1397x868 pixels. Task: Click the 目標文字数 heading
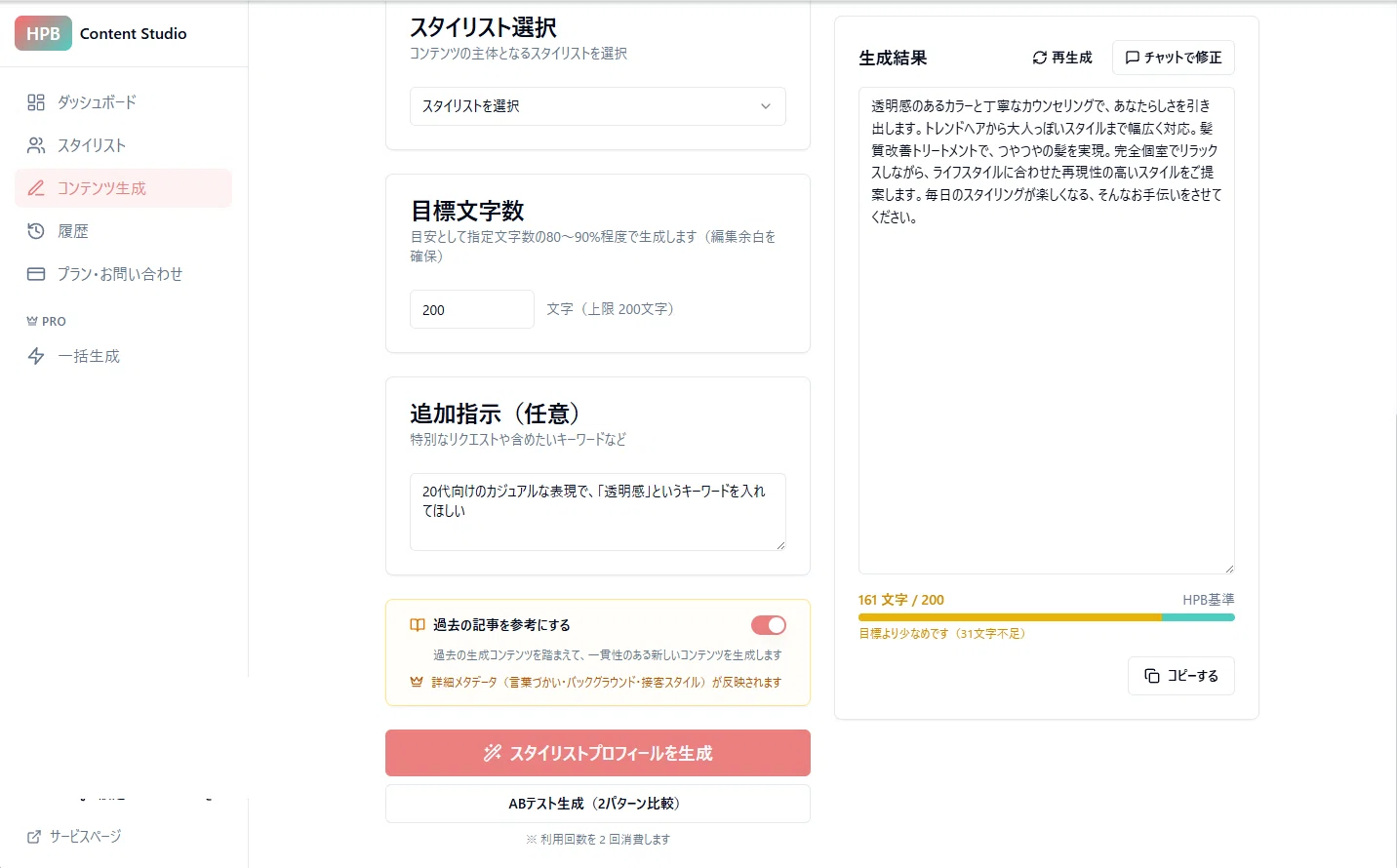point(467,211)
